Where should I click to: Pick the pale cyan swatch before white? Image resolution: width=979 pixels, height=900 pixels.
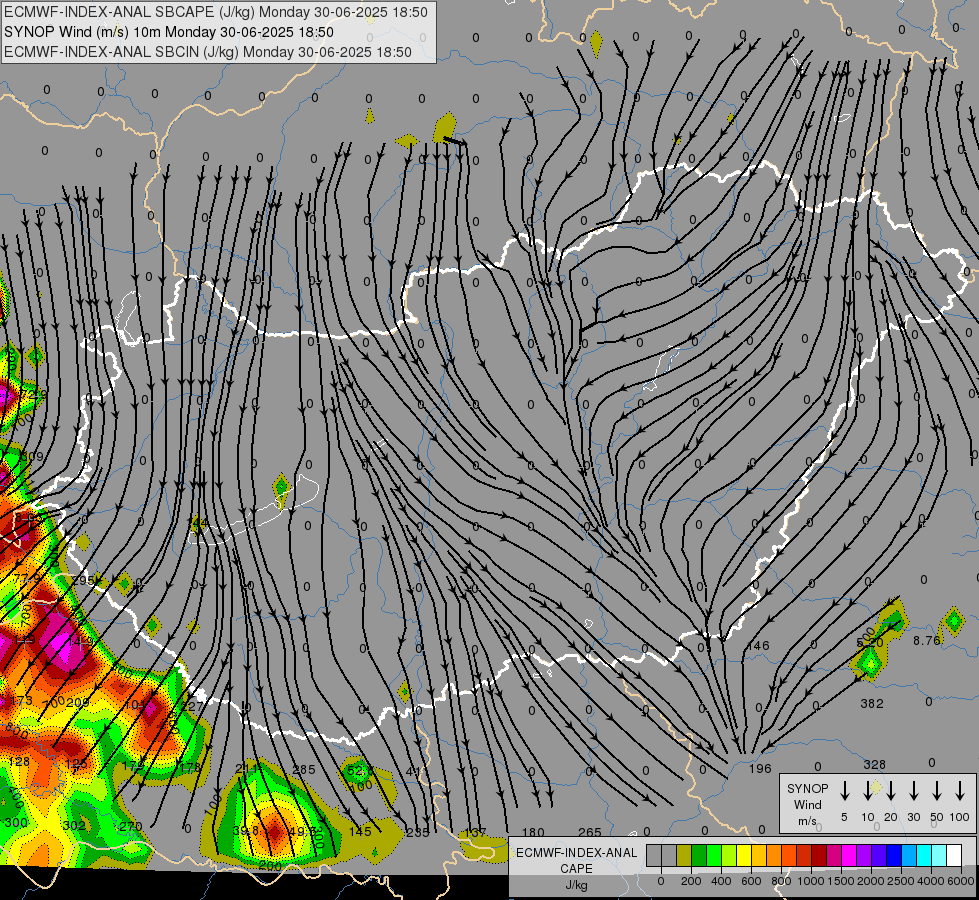(x=939, y=855)
